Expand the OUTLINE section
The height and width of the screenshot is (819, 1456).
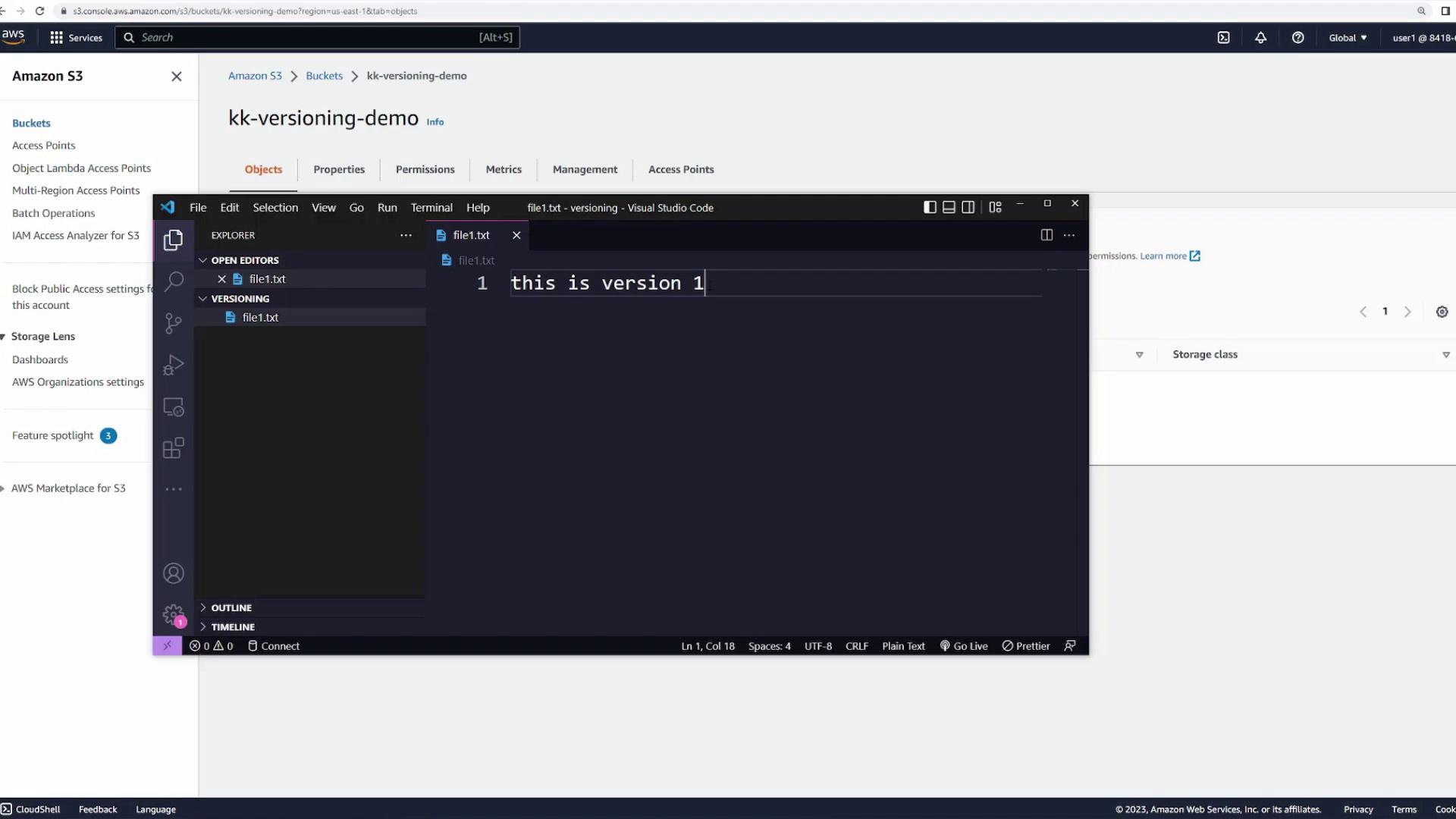point(231,607)
